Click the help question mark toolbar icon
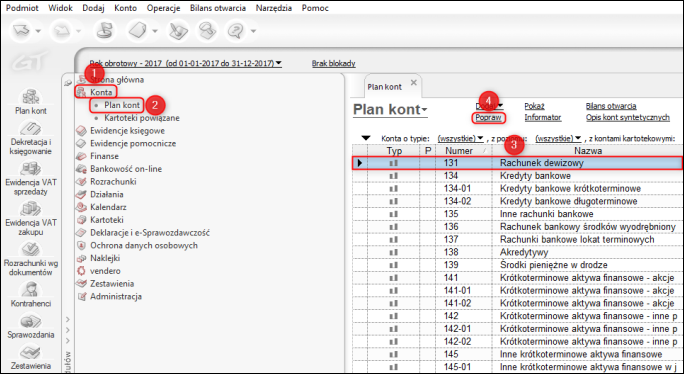The image size is (684, 374). (236, 31)
